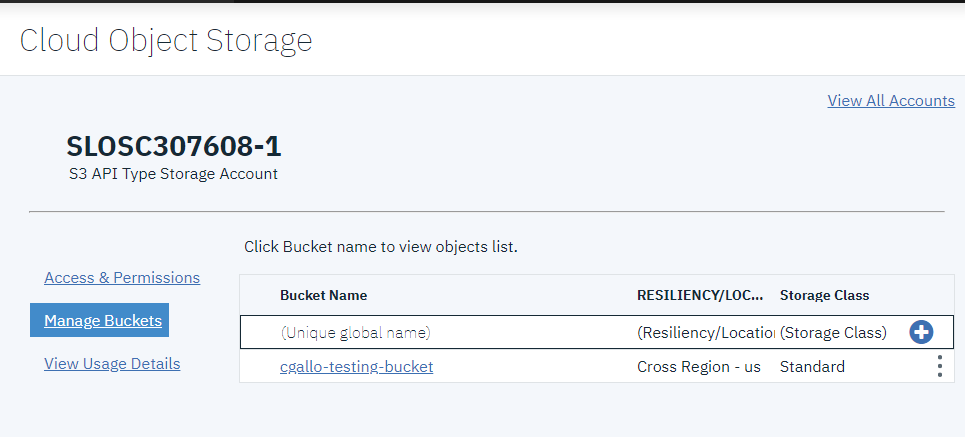Select the Standard storage class cell

point(812,367)
